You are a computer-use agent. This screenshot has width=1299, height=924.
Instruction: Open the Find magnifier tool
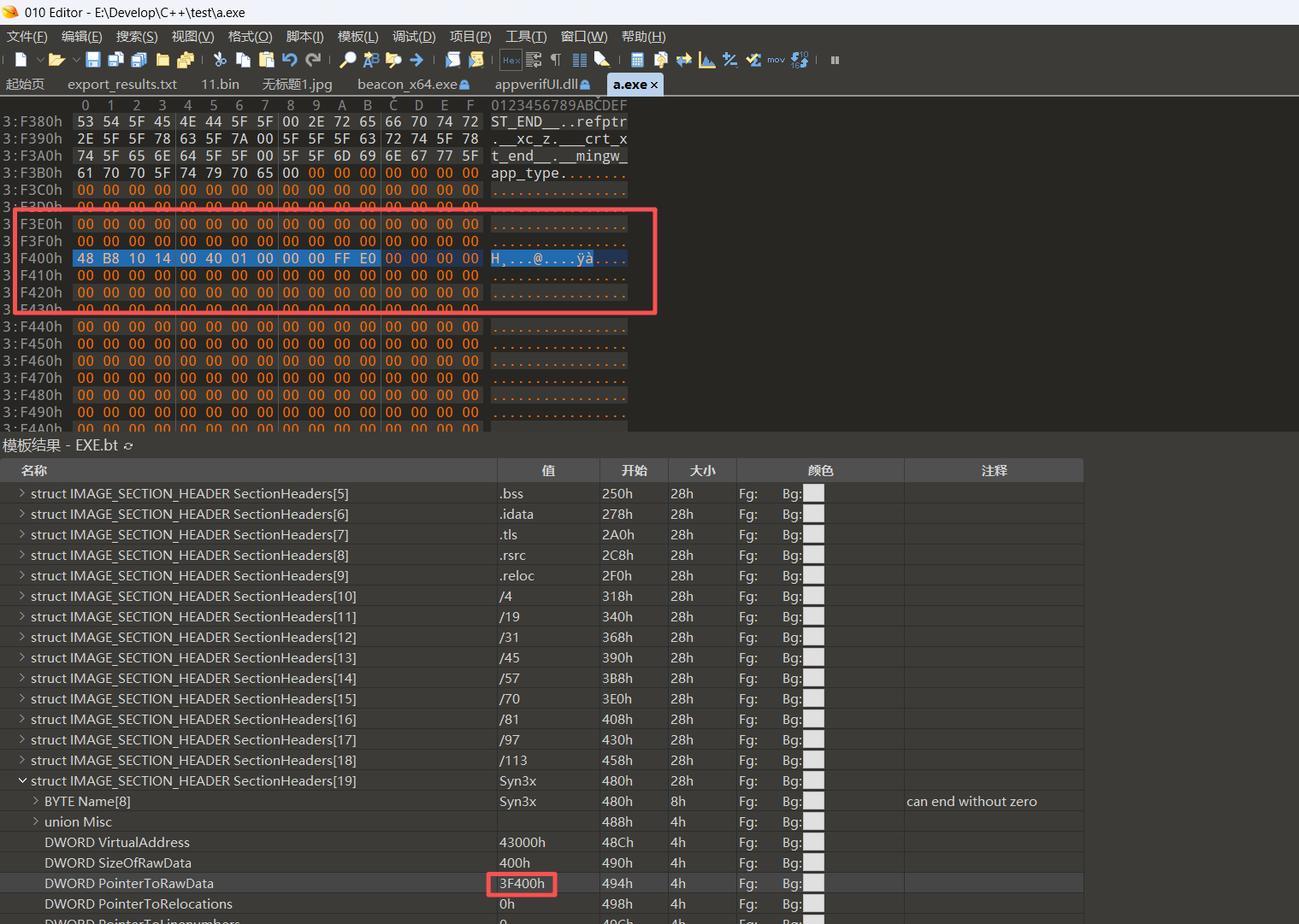347,60
